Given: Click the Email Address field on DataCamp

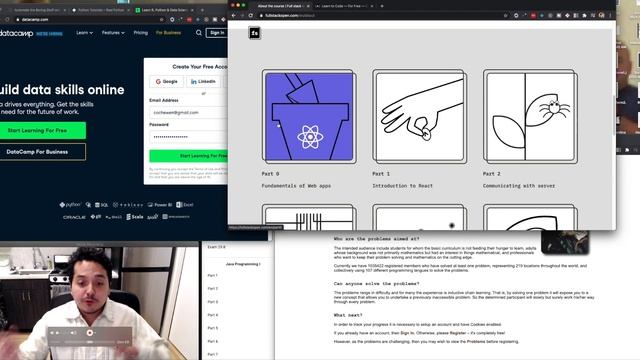Looking at the screenshot, I should pos(189,112).
